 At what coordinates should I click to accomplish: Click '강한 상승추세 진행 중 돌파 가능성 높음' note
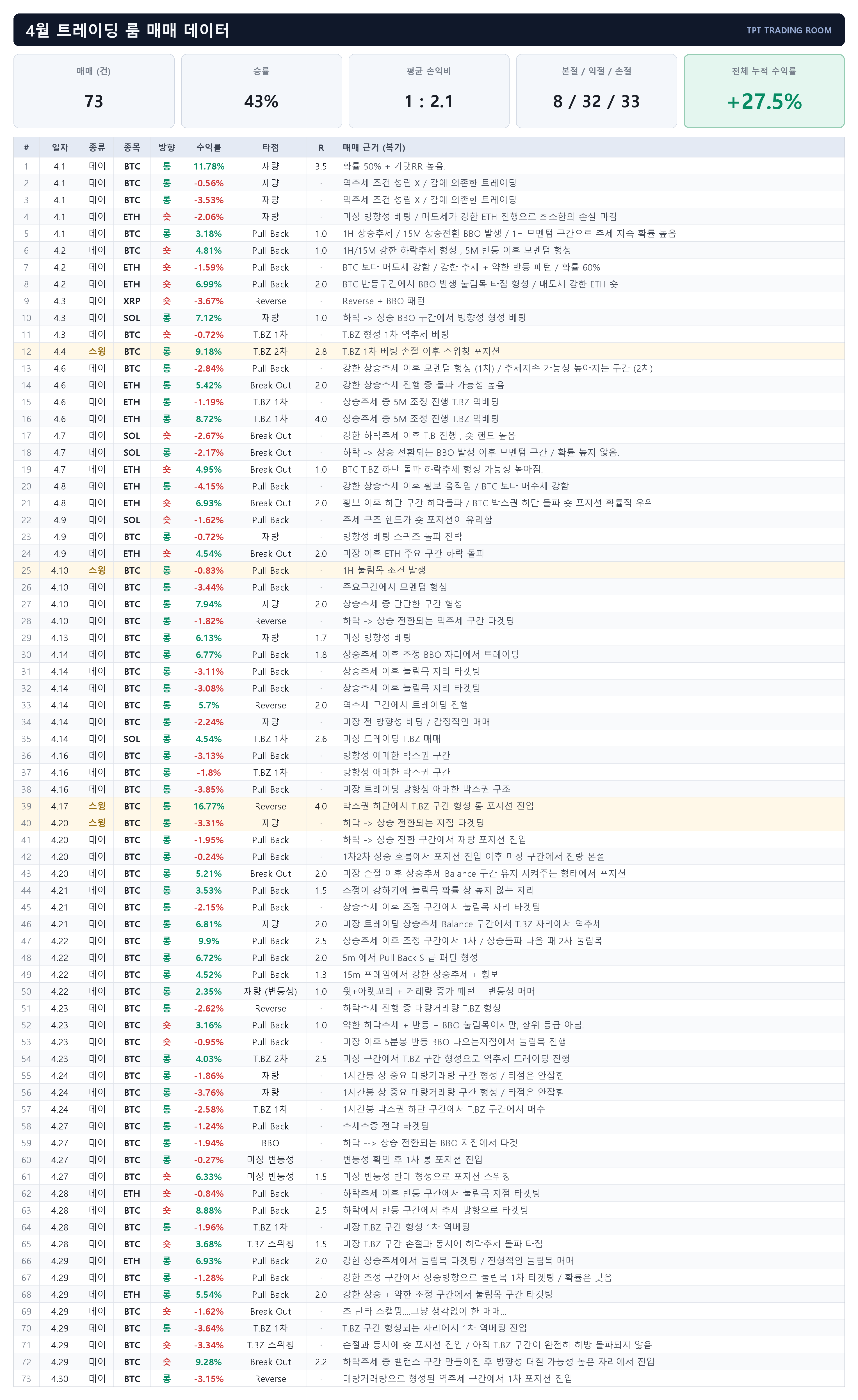tap(423, 385)
